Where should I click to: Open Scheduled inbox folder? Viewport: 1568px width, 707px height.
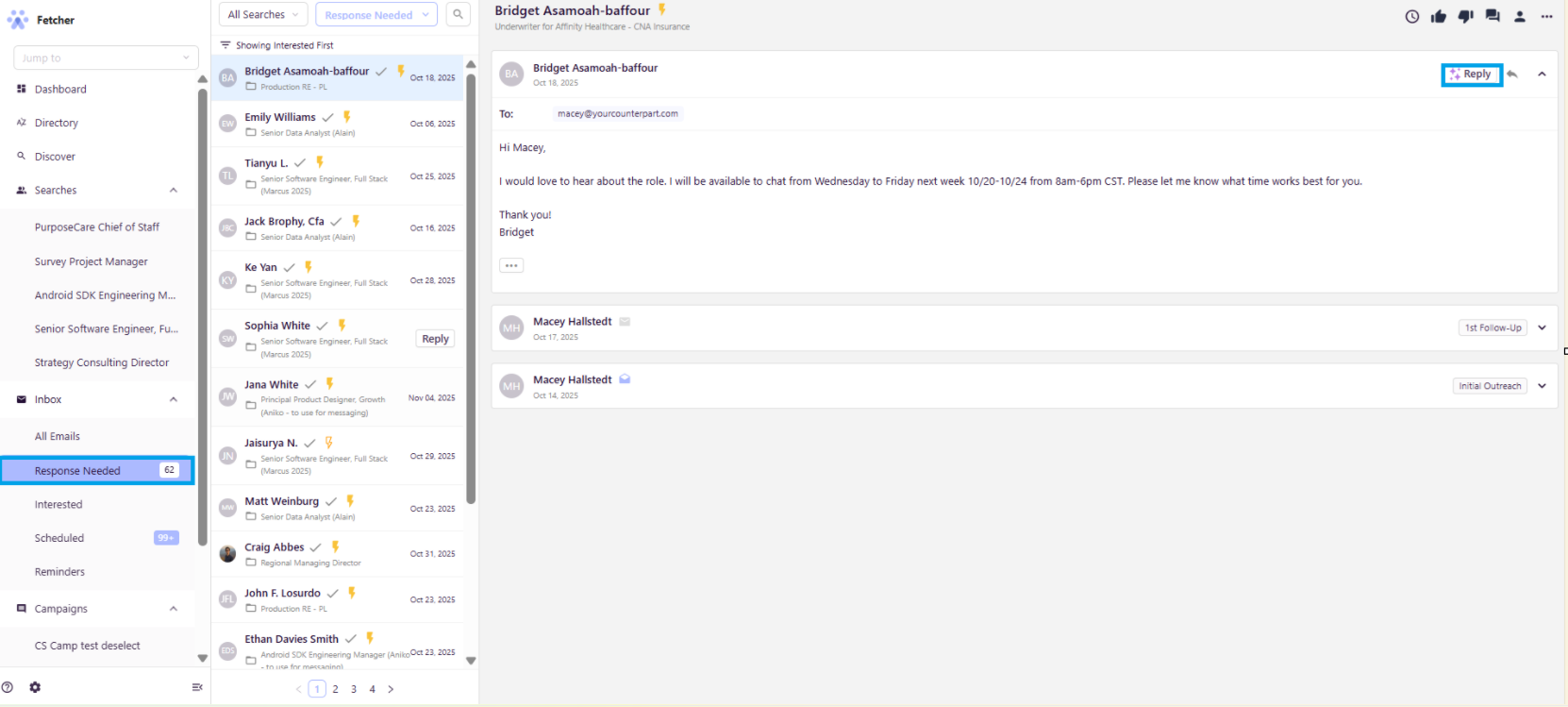click(x=59, y=538)
